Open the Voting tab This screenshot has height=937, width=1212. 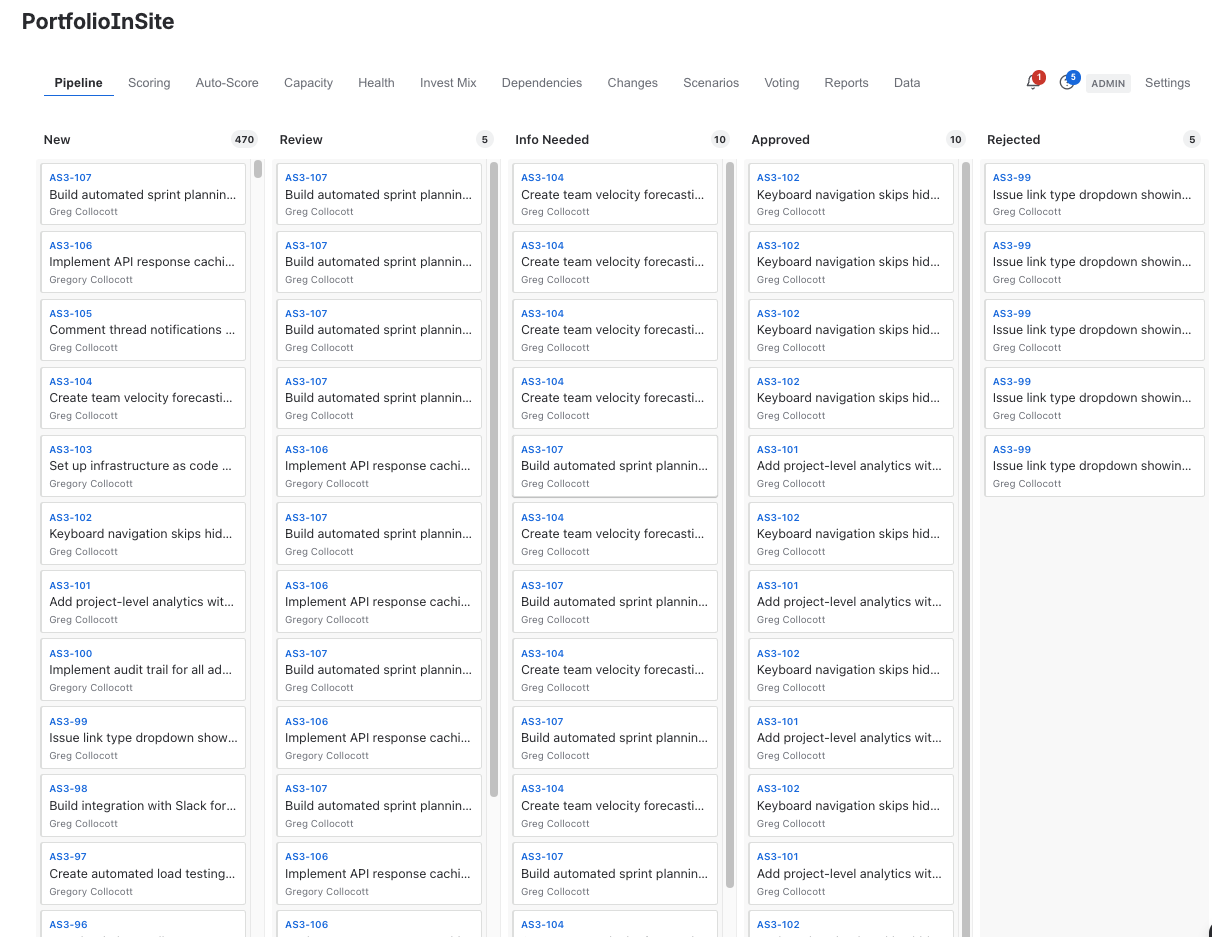[781, 83]
